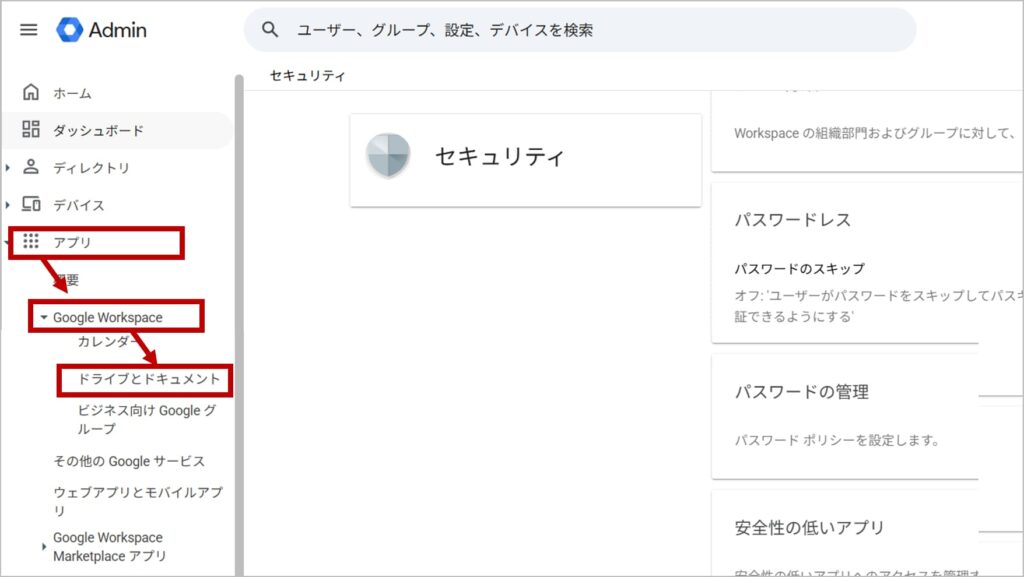Expand Google Workspace Marketplace アプリ arrow
Image resolution: width=1024 pixels, height=577 pixels.
point(44,547)
